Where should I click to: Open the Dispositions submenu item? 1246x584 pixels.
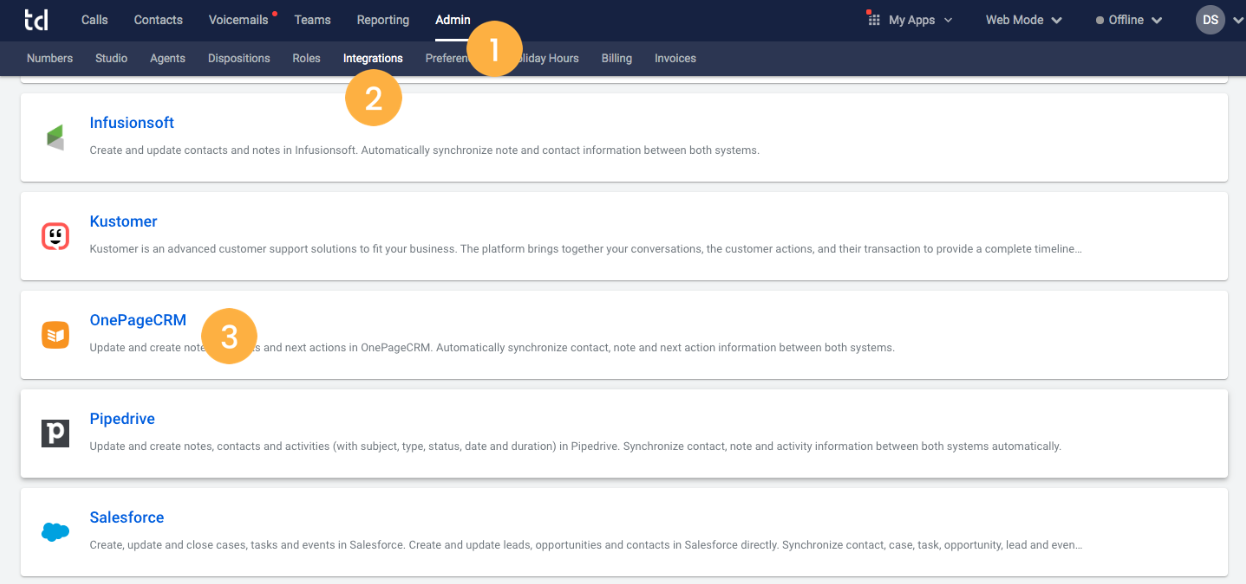pyautogui.click(x=239, y=58)
